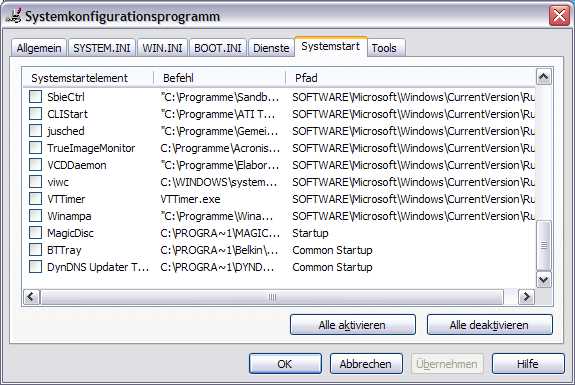
Task: Open the SYSTEM.INI tab
Action: (x=102, y=48)
